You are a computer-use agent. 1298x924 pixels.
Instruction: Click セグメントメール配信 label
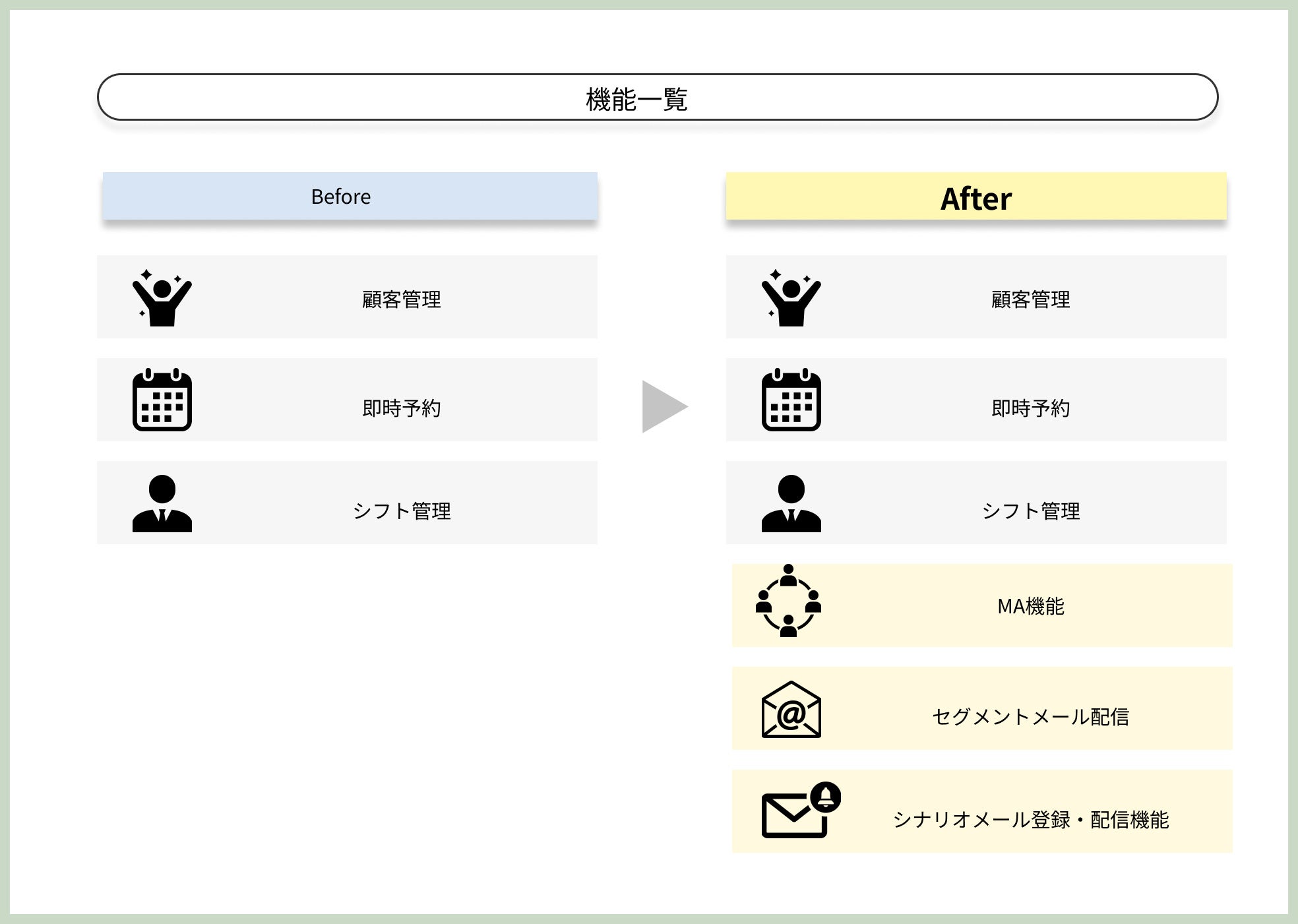1030,717
